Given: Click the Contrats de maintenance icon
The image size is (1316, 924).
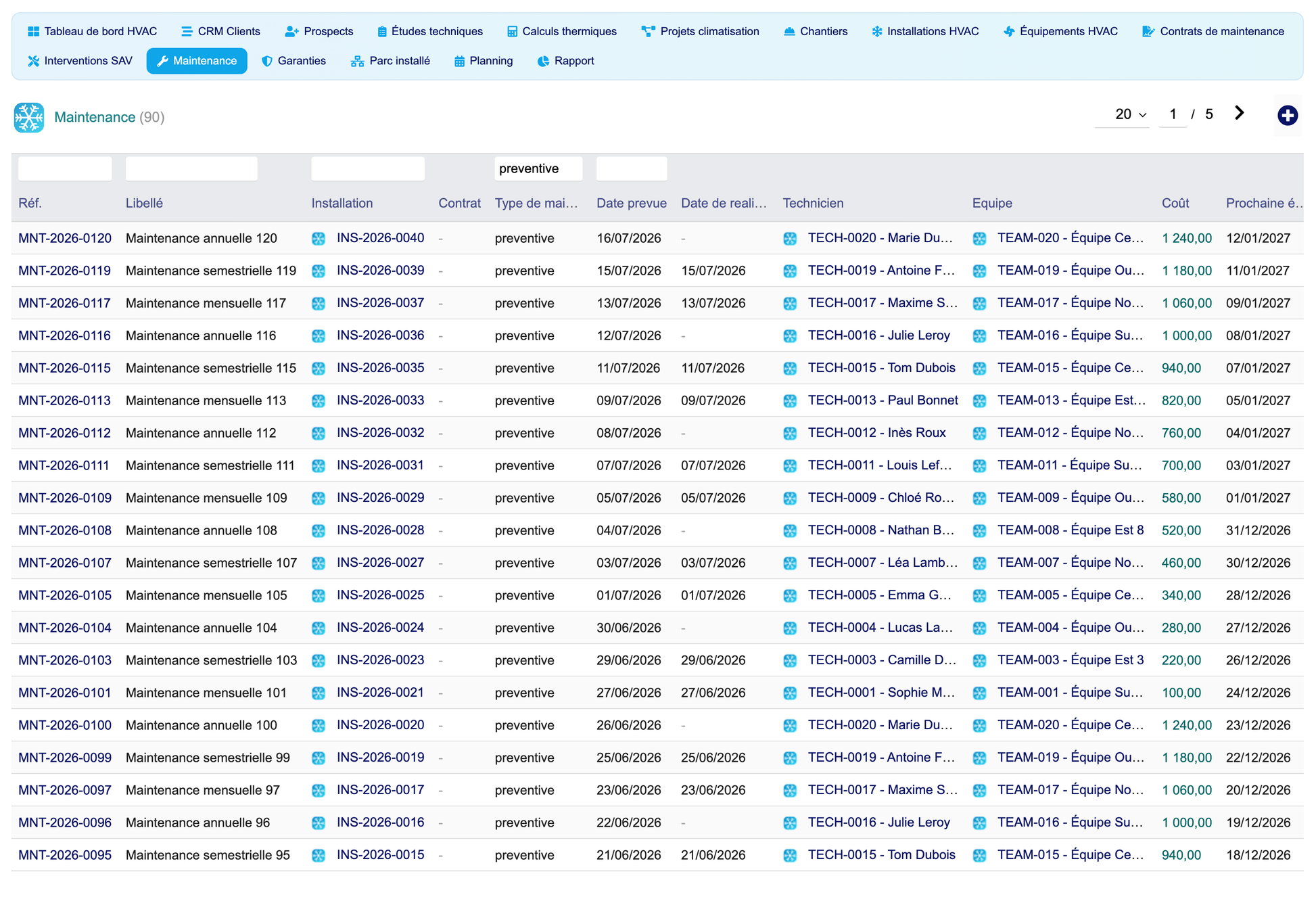Looking at the screenshot, I should (x=1148, y=31).
